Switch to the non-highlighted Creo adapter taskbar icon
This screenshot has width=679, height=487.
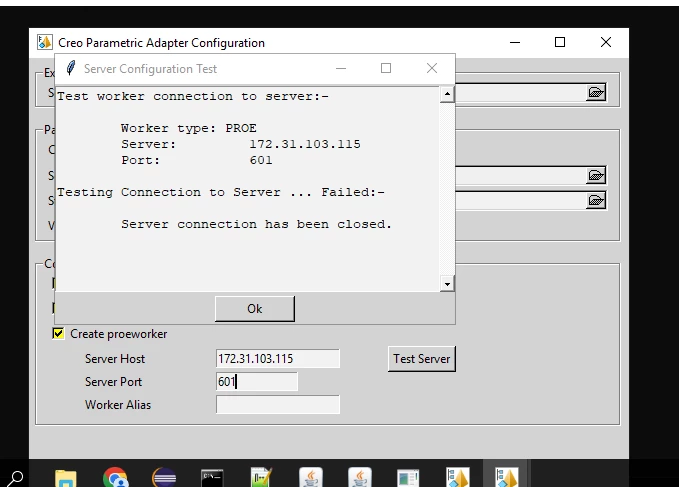pyautogui.click(x=458, y=477)
